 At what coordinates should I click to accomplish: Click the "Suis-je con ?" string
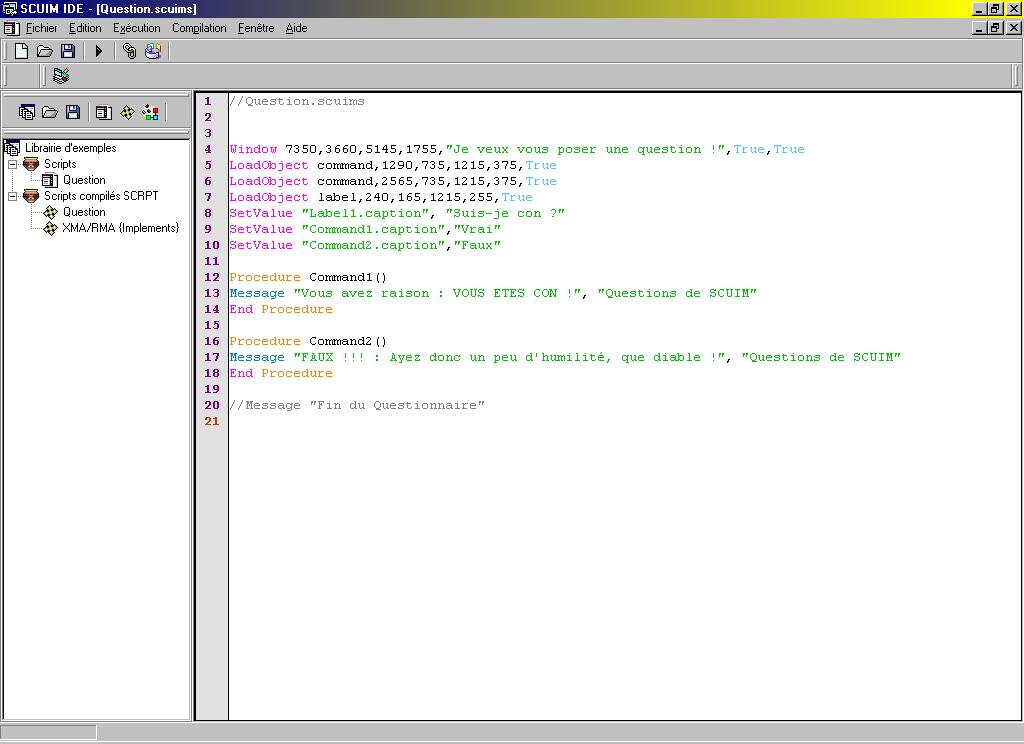505,214
